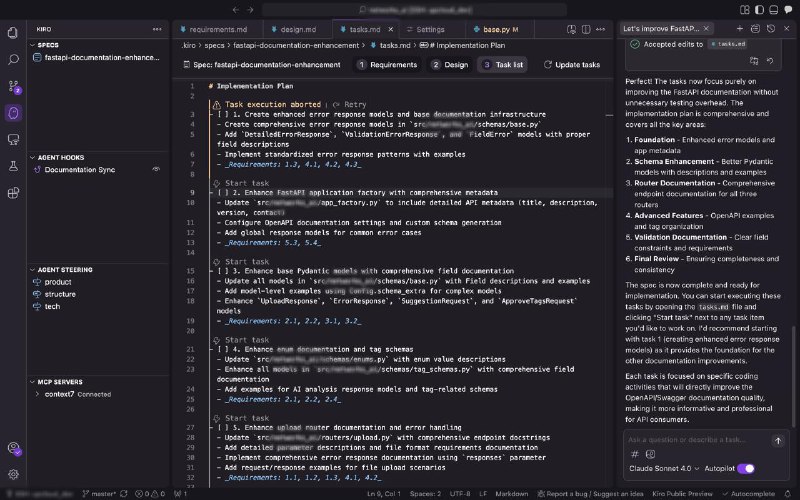Open the Accounts menu icon

point(14,448)
